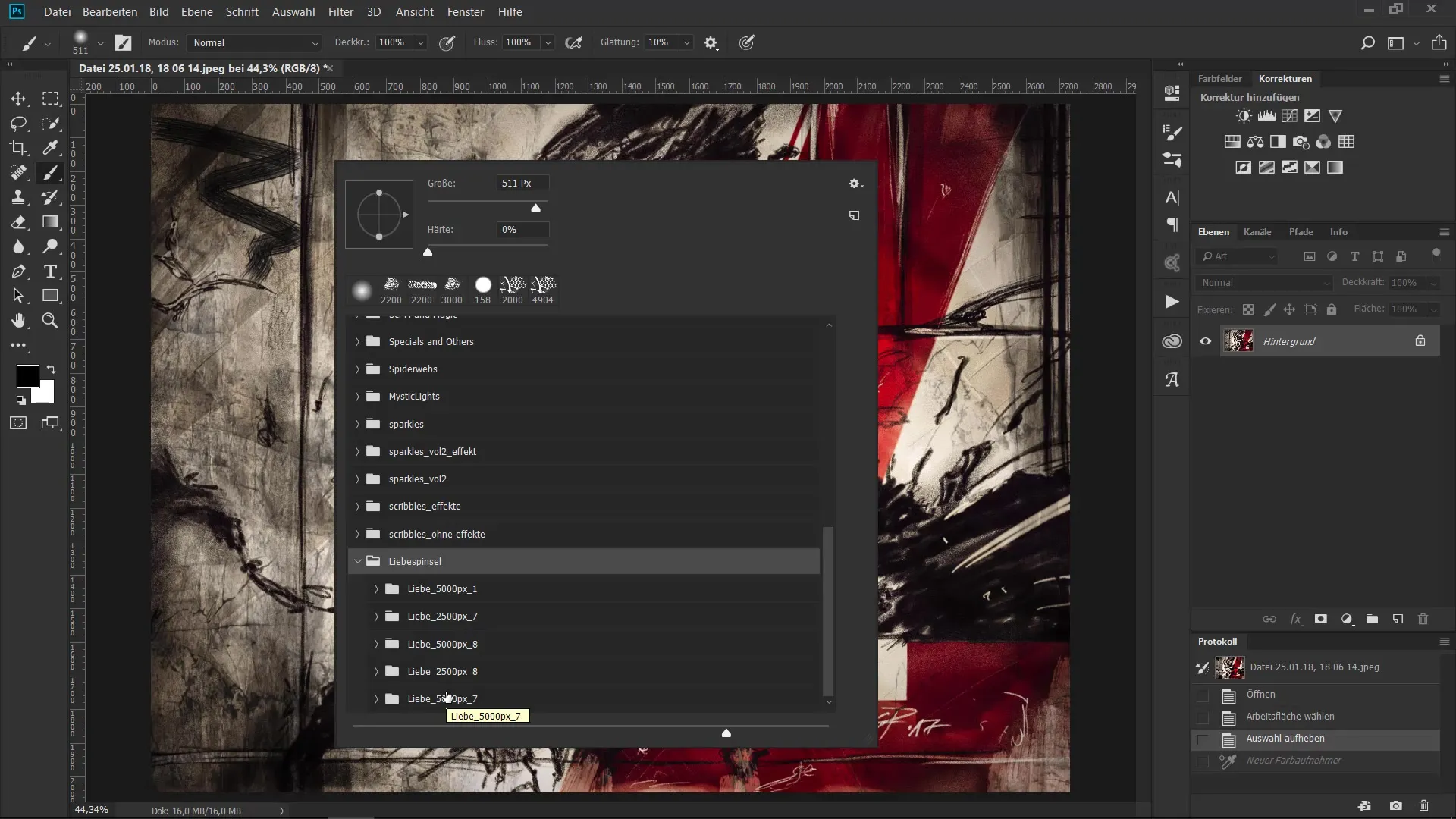Select the MysticLights brush folder
The height and width of the screenshot is (819, 1456).
pos(584,397)
